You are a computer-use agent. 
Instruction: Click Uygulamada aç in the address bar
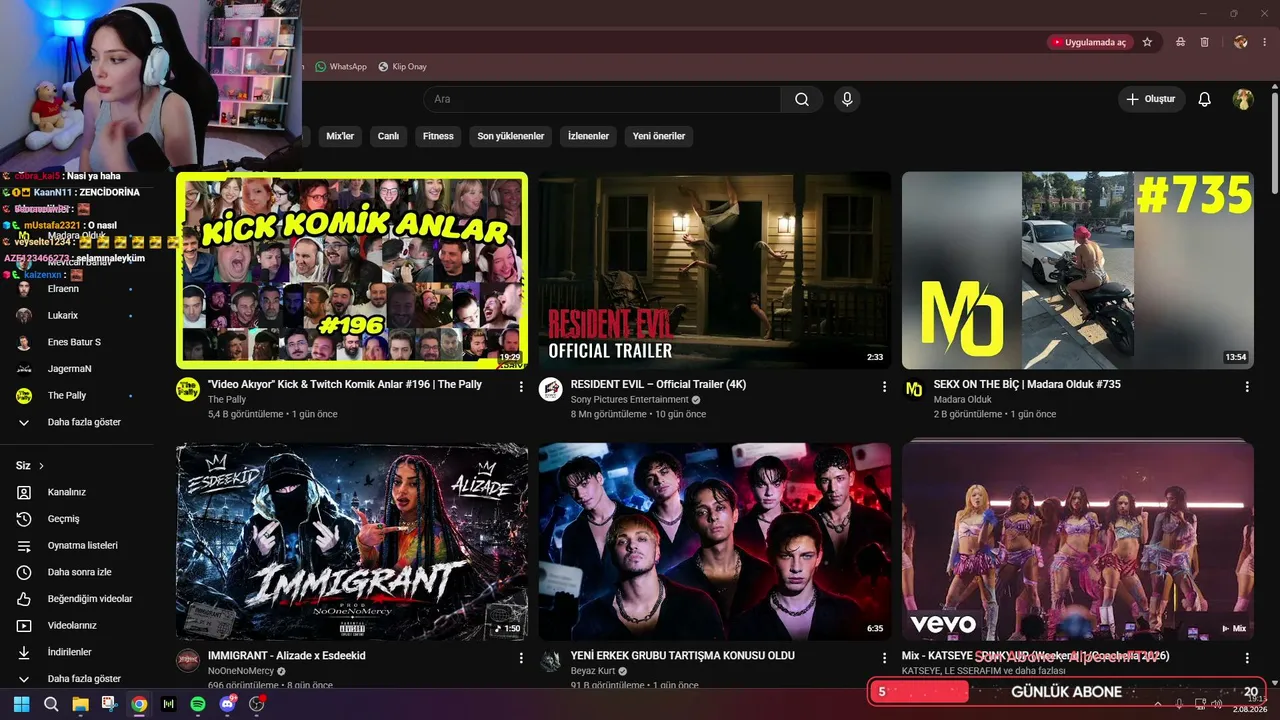[1088, 42]
